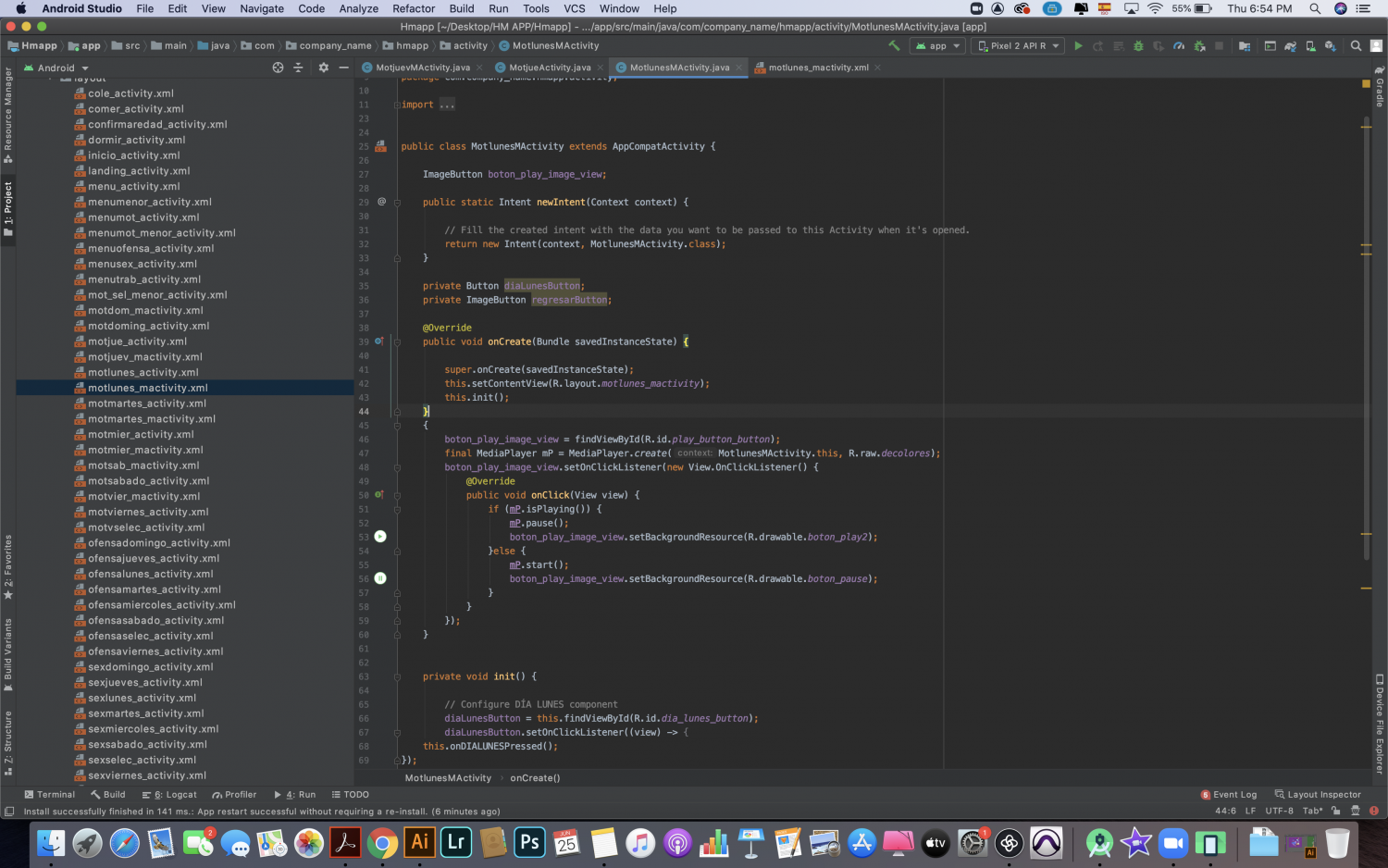Image resolution: width=1388 pixels, height=868 pixels.
Task: Open the Pixel 2 API R device dropdown
Action: coord(1018,45)
